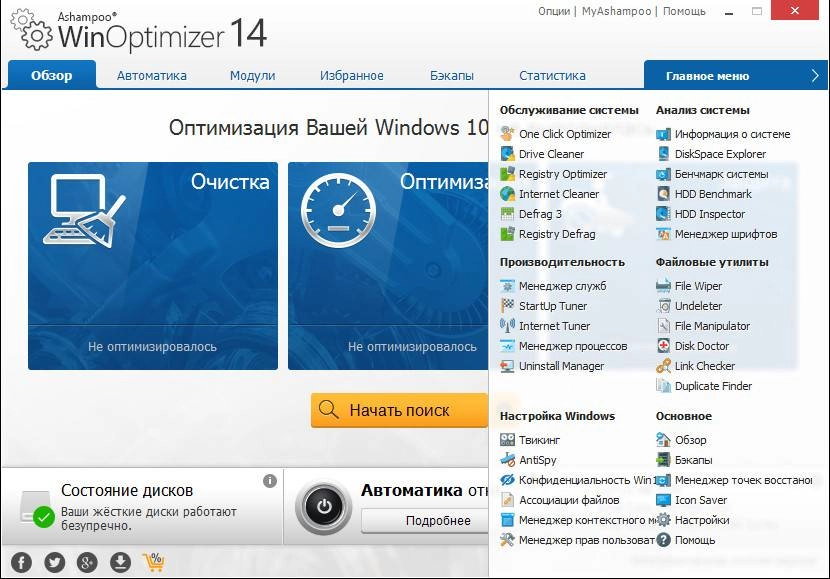Click the Подробнее button

pos(425,521)
